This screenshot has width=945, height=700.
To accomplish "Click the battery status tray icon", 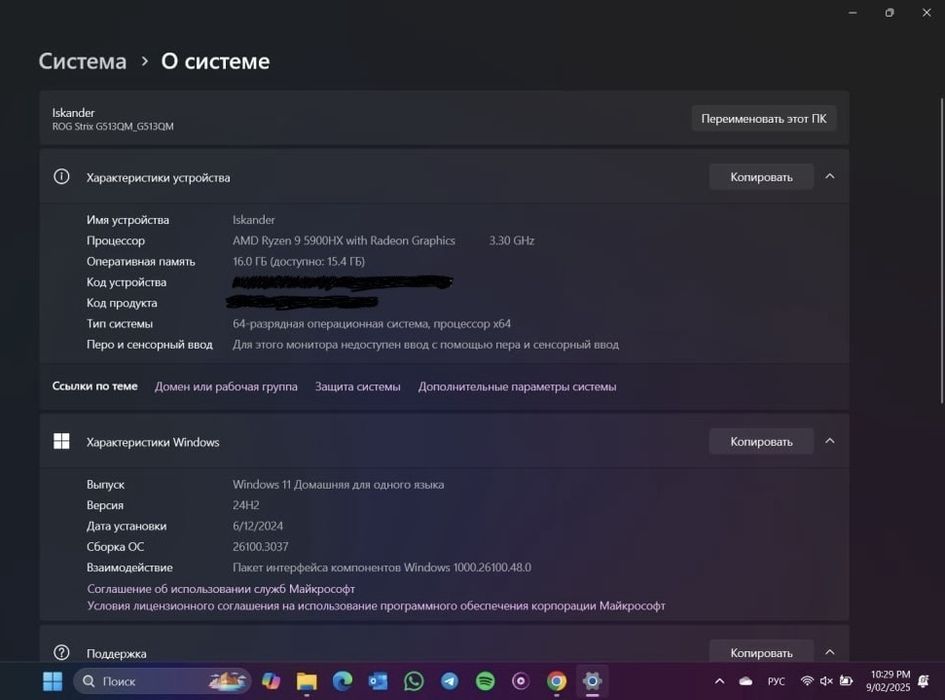I will 846,681.
